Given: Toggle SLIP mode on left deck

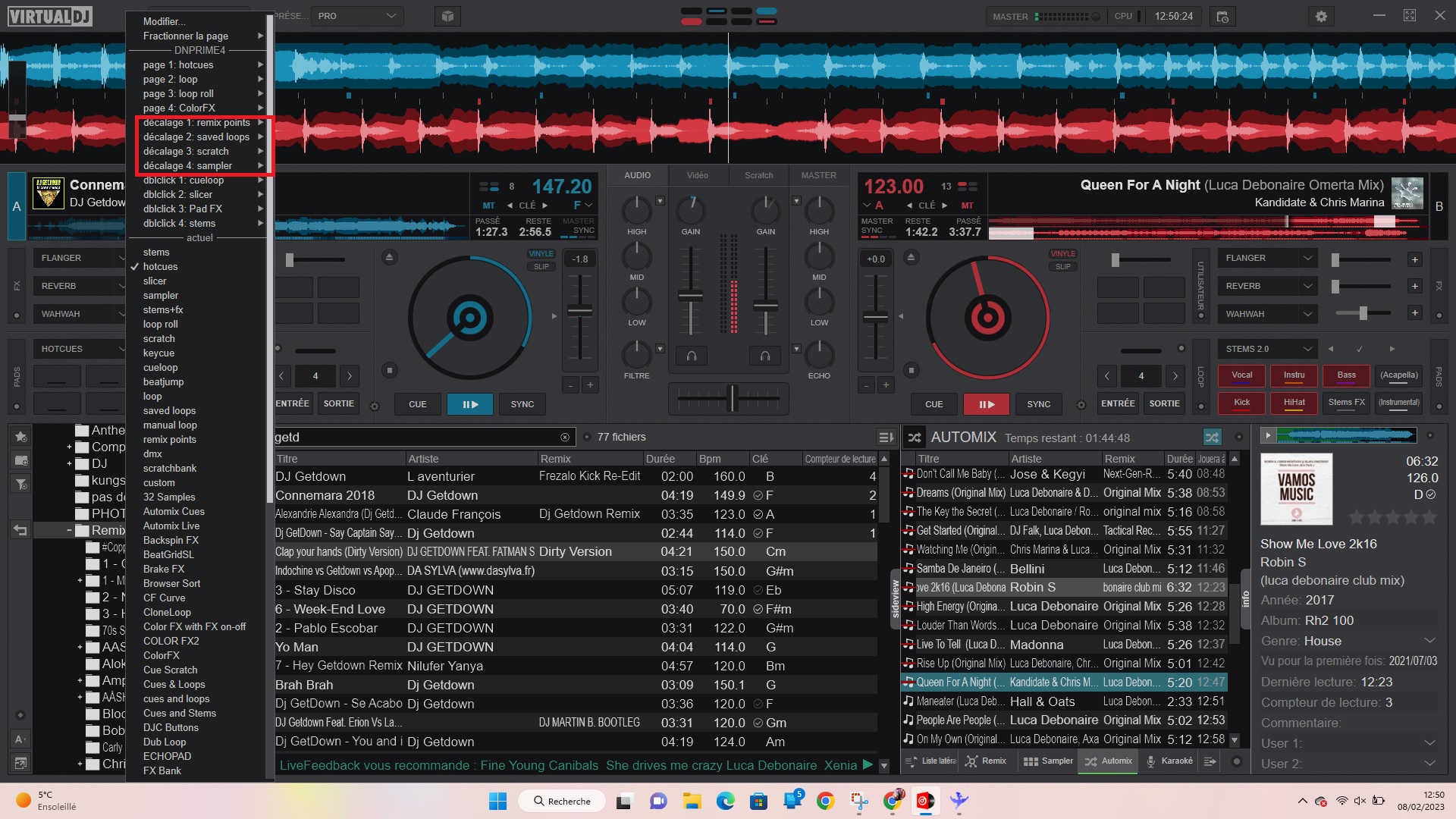Looking at the screenshot, I should 541,267.
